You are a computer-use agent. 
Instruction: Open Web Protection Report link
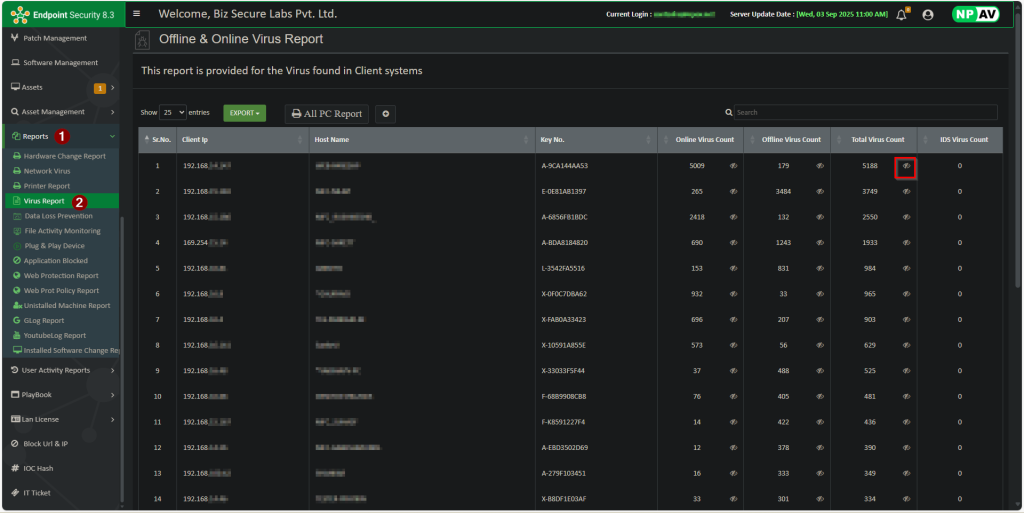point(61,276)
